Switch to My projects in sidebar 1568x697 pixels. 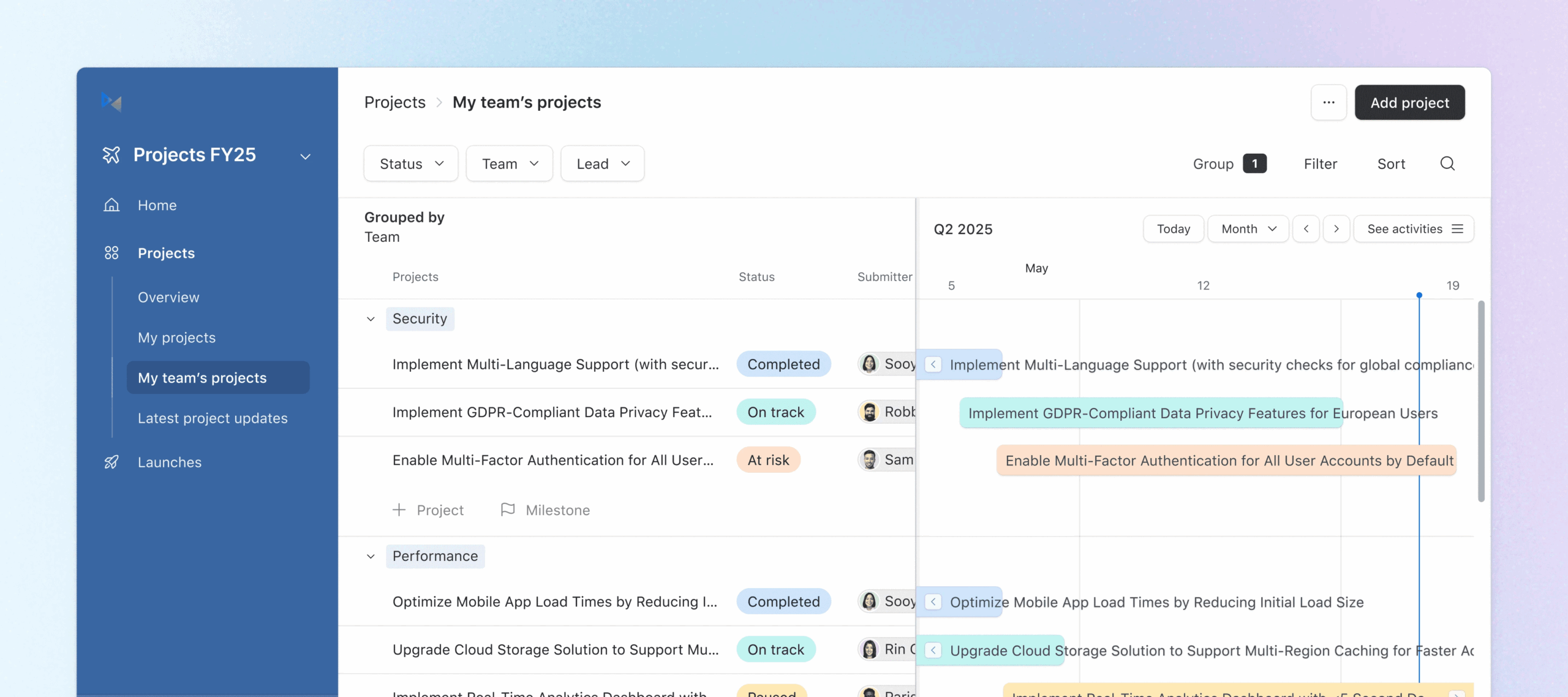point(176,337)
